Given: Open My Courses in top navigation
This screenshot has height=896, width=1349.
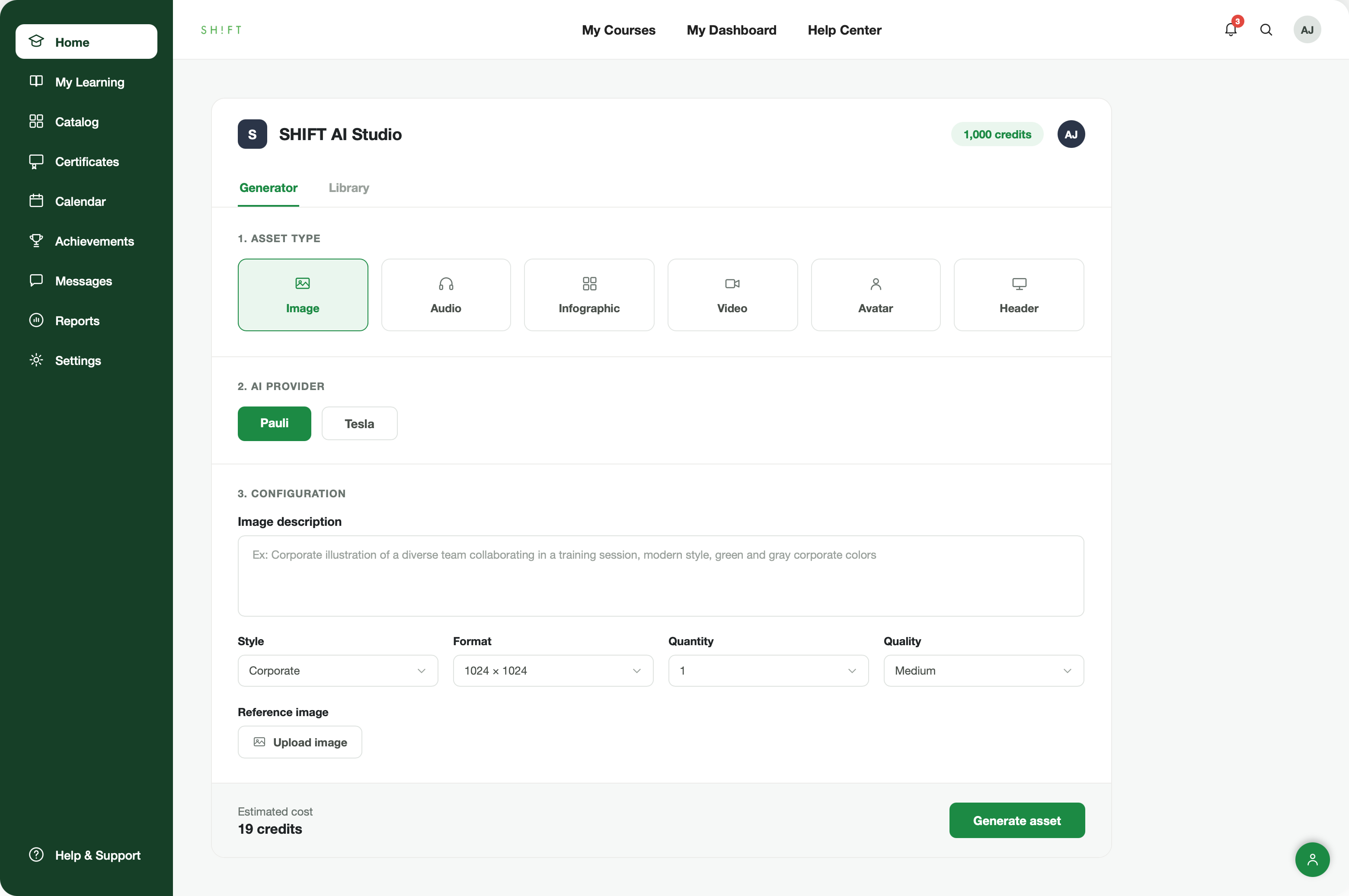Looking at the screenshot, I should [619, 30].
